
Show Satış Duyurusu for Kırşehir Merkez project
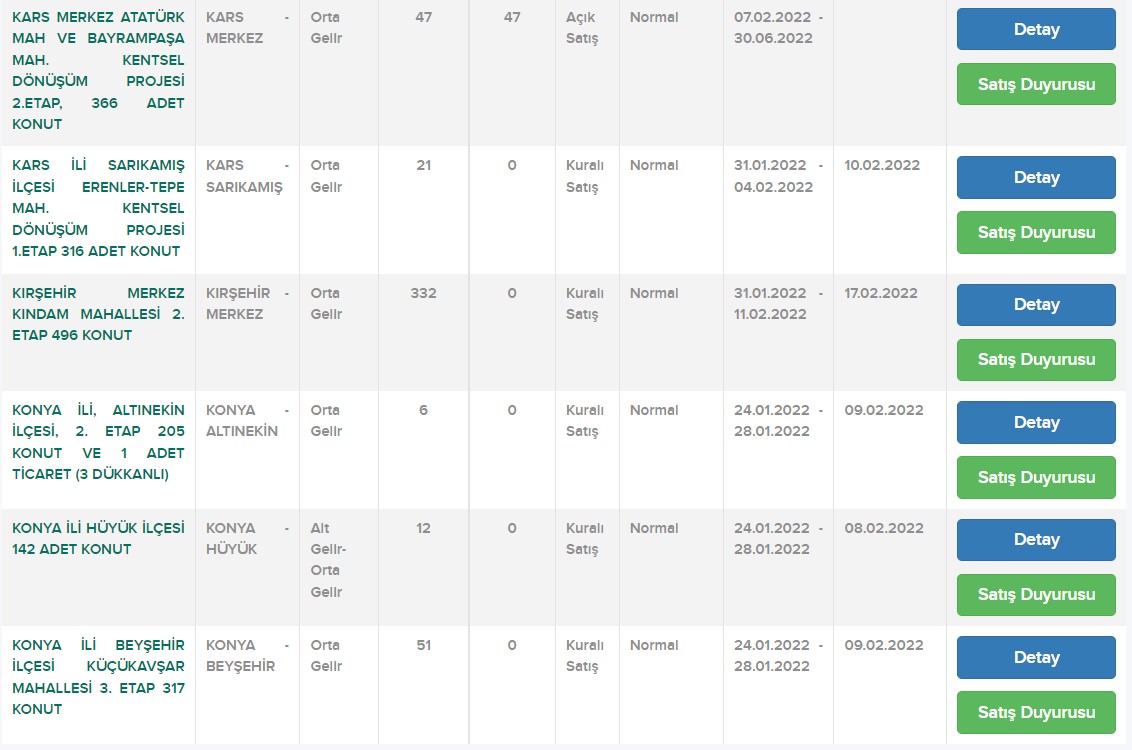[1036, 359]
